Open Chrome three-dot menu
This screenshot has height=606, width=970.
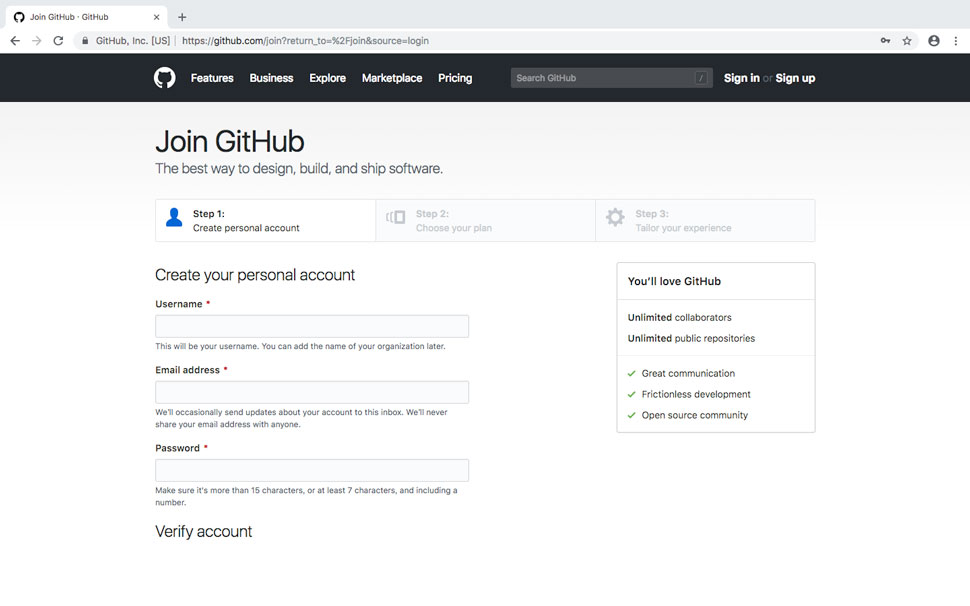(x=956, y=41)
